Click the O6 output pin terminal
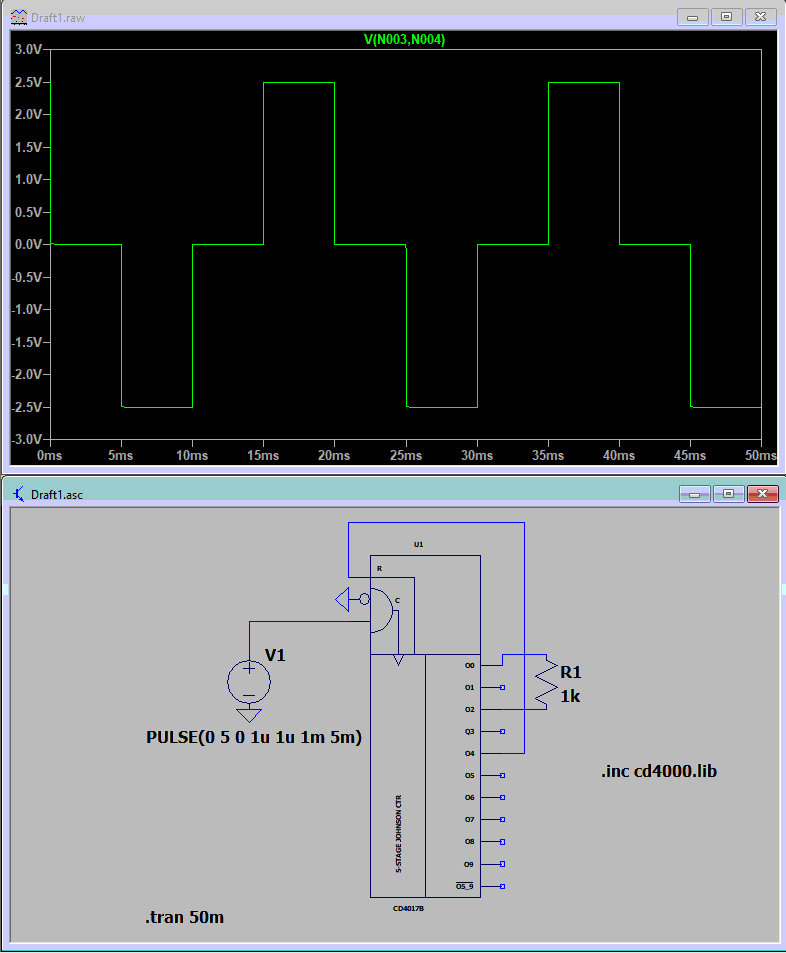786x953 pixels. (x=502, y=797)
